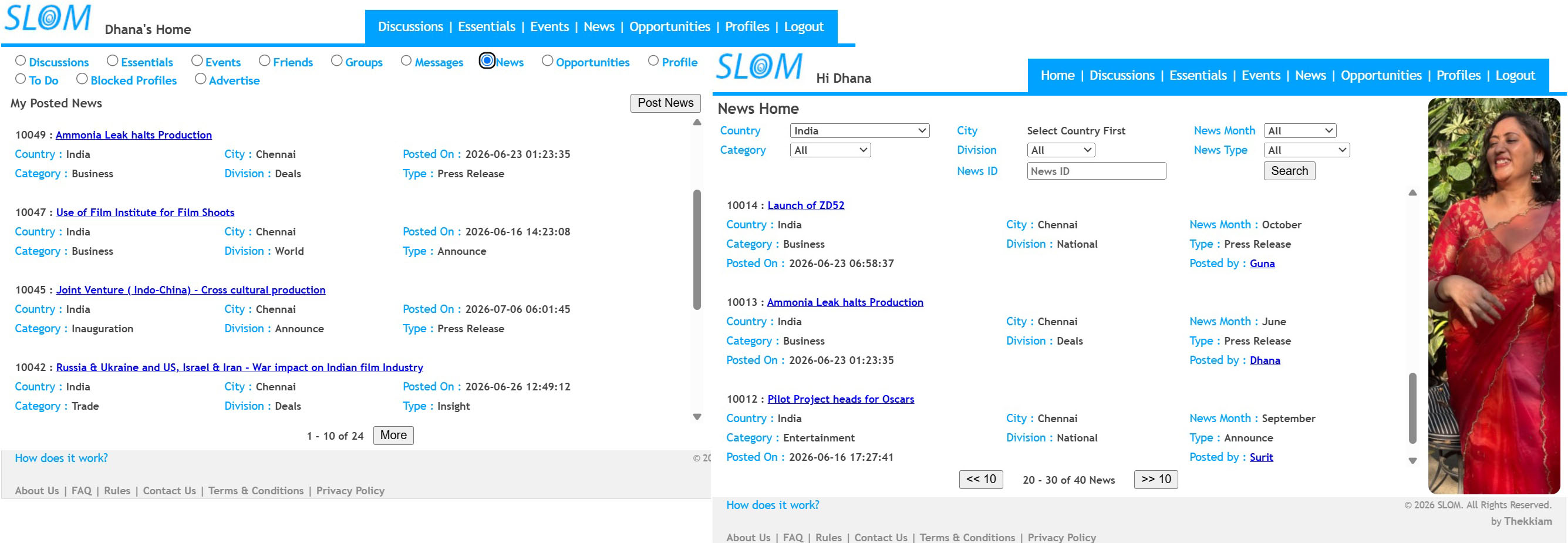1568x543 pixels.
Task: Expand the Category dropdown in News Home
Action: [830, 150]
